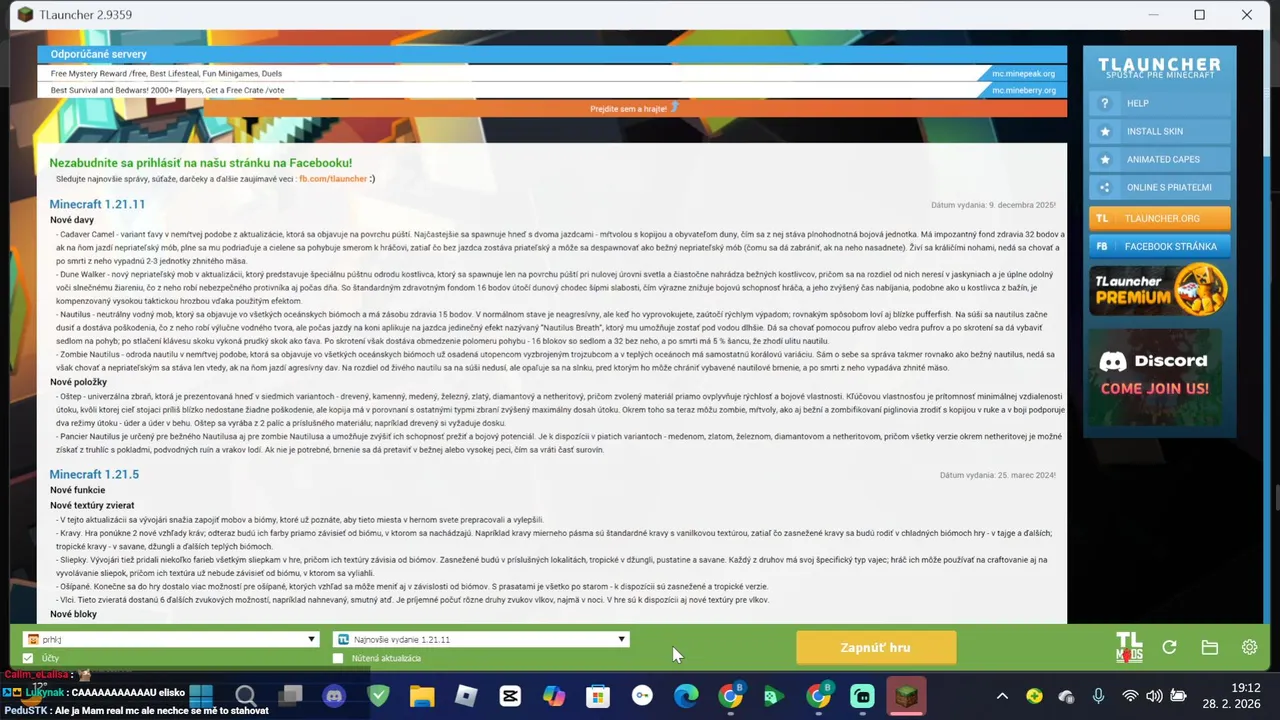Image resolution: width=1280 pixels, height=720 pixels.
Task: Click the battery tray icon
Action: click(x=1179, y=696)
